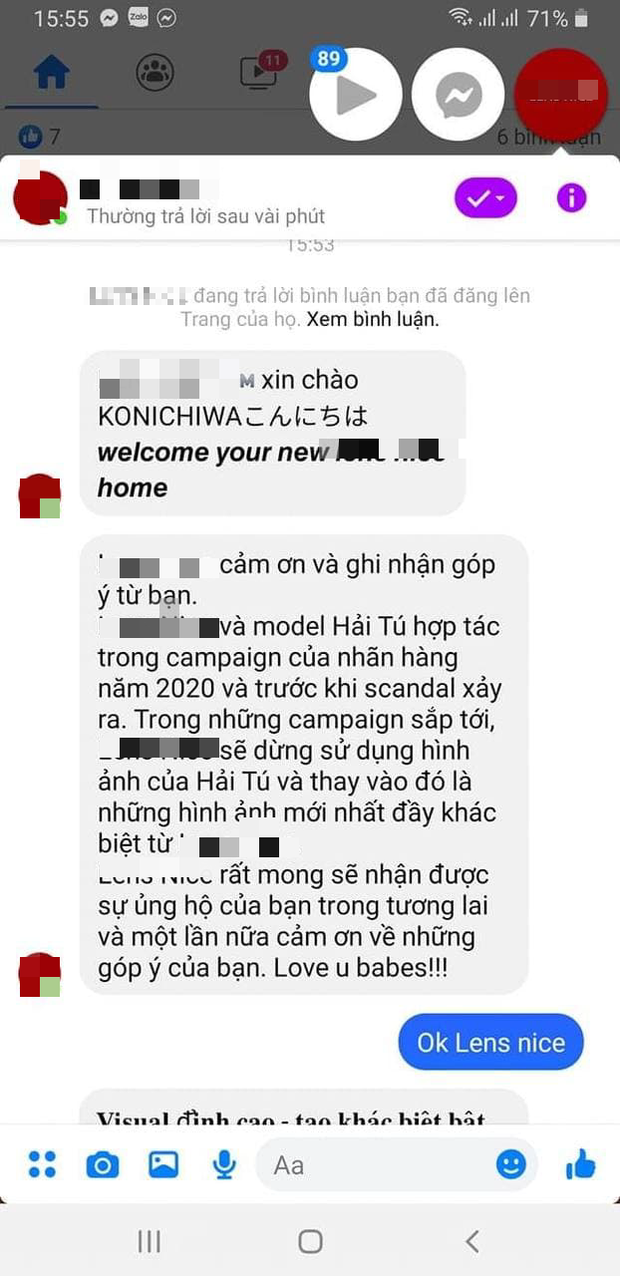Tap the Android back button
620x1276 pixels.
tap(472, 1241)
